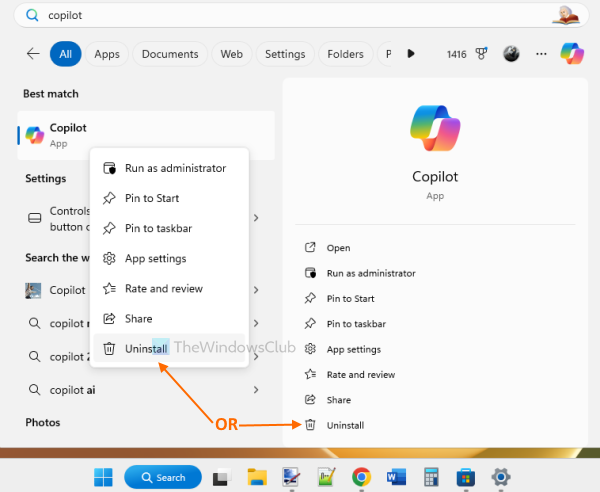Launch Copilot from top-right colorful icon
Image resolution: width=600 pixels, height=492 pixels.
(572, 54)
